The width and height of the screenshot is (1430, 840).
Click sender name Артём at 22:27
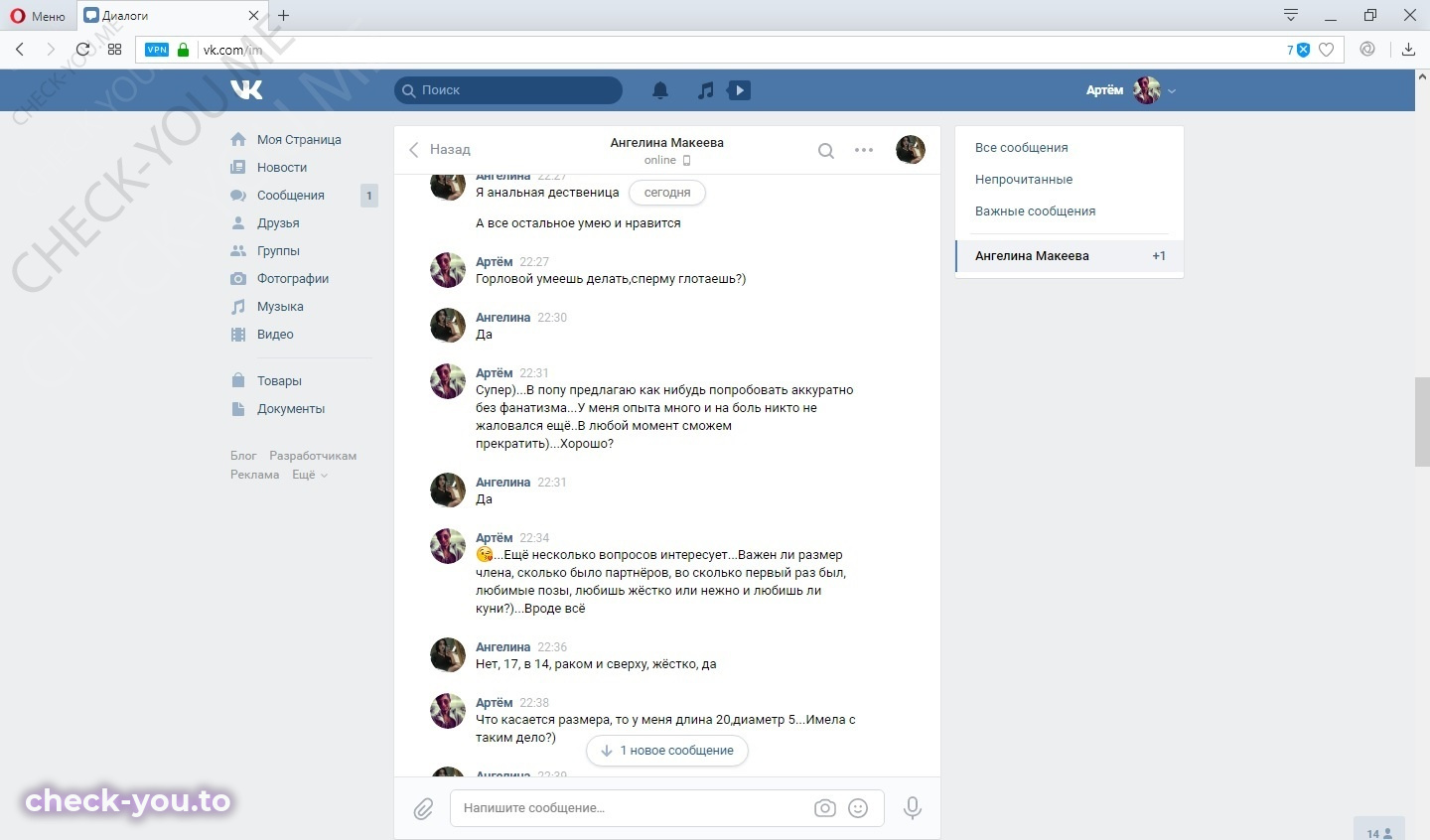(x=494, y=262)
